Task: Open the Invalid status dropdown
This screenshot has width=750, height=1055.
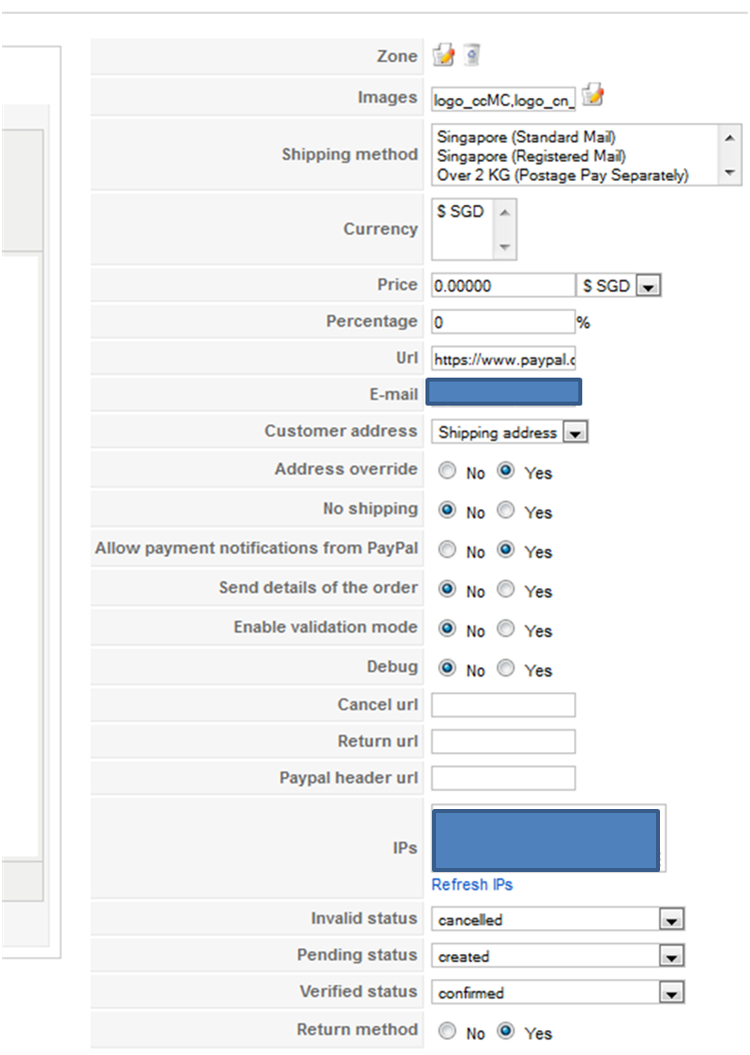Action: click(558, 919)
